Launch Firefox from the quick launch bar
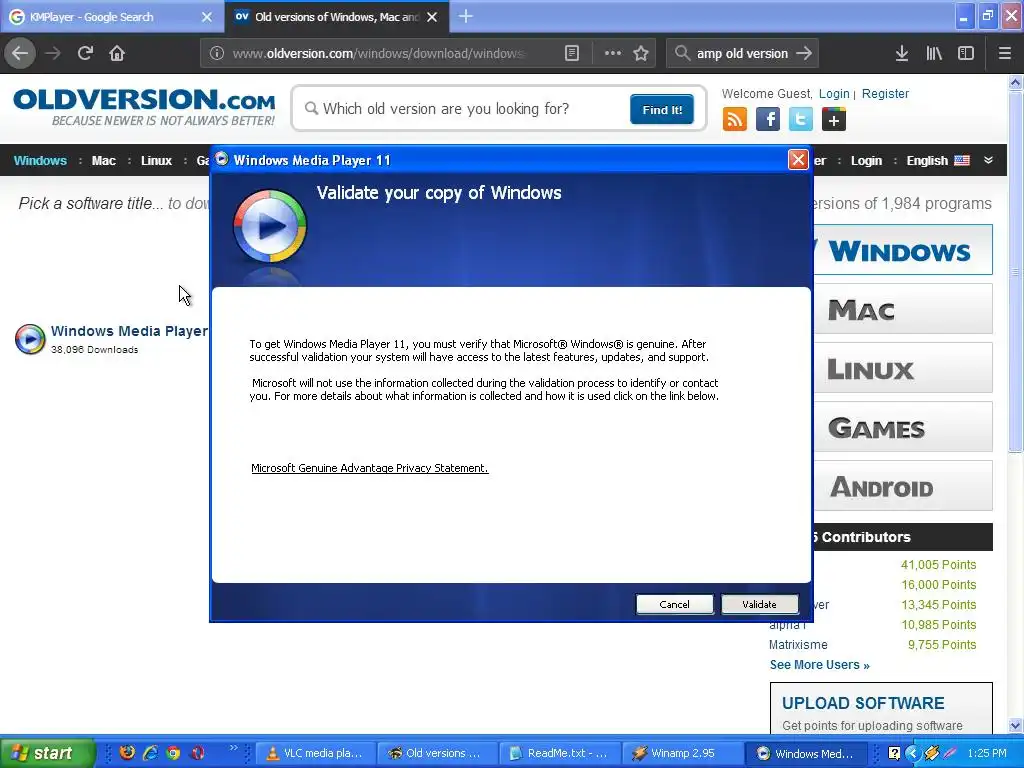 click(127, 752)
